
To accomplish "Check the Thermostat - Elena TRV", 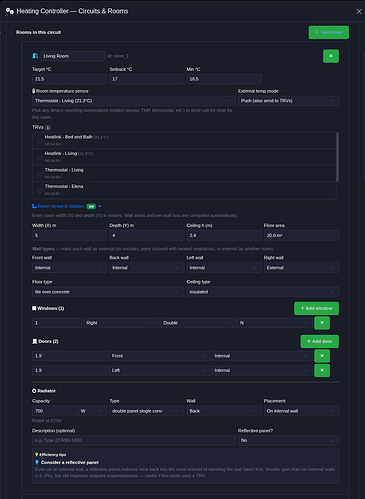I will tap(40, 190).
